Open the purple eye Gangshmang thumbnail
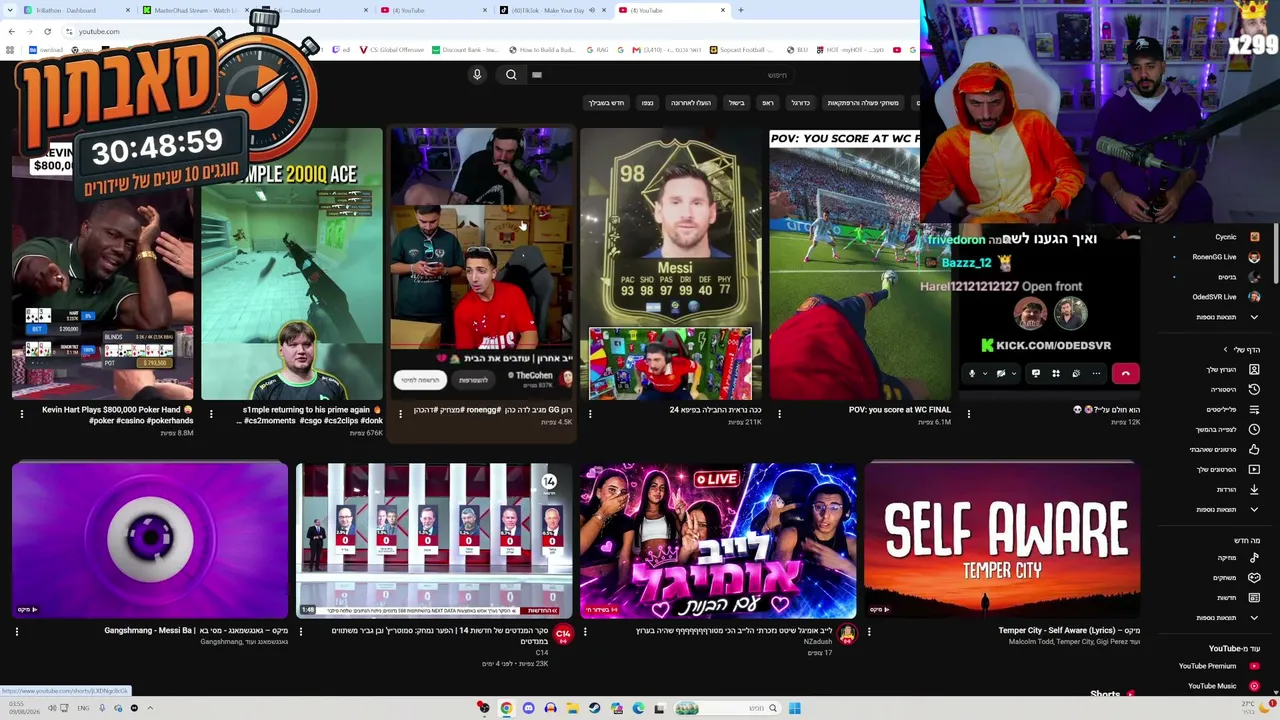 point(150,540)
